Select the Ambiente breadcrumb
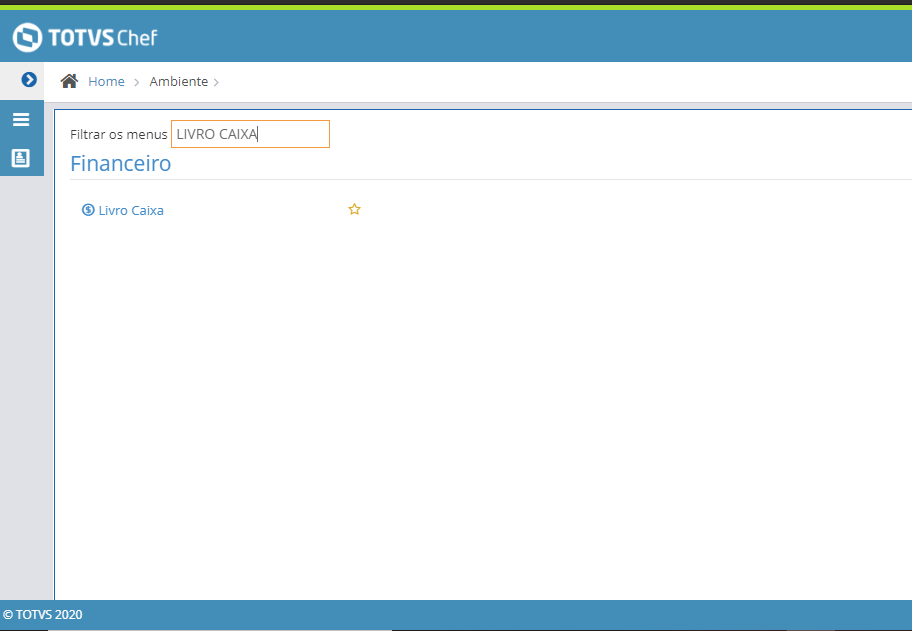The image size is (912, 631). click(179, 81)
